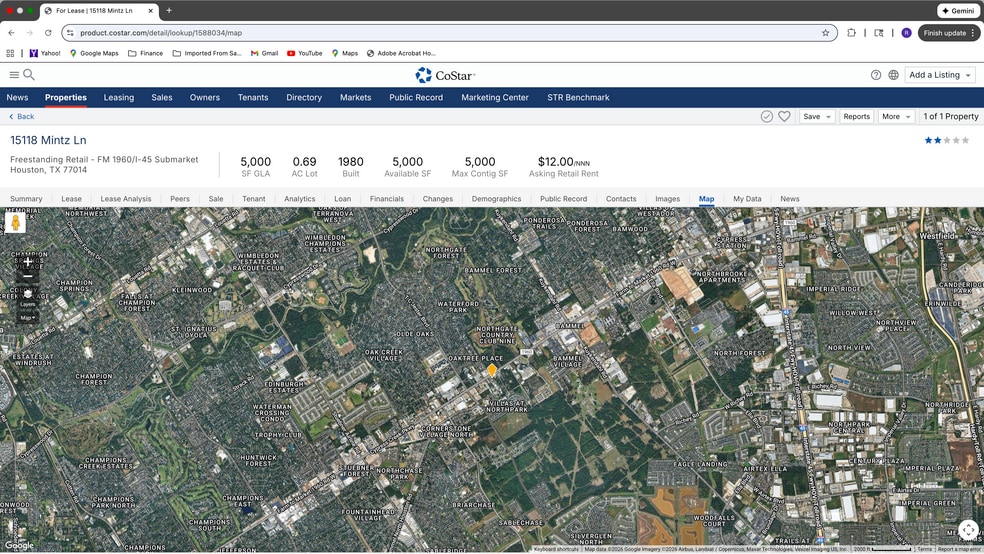Toggle the heart favorite icon
Image resolution: width=984 pixels, height=554 pixels.
point(785,117)
